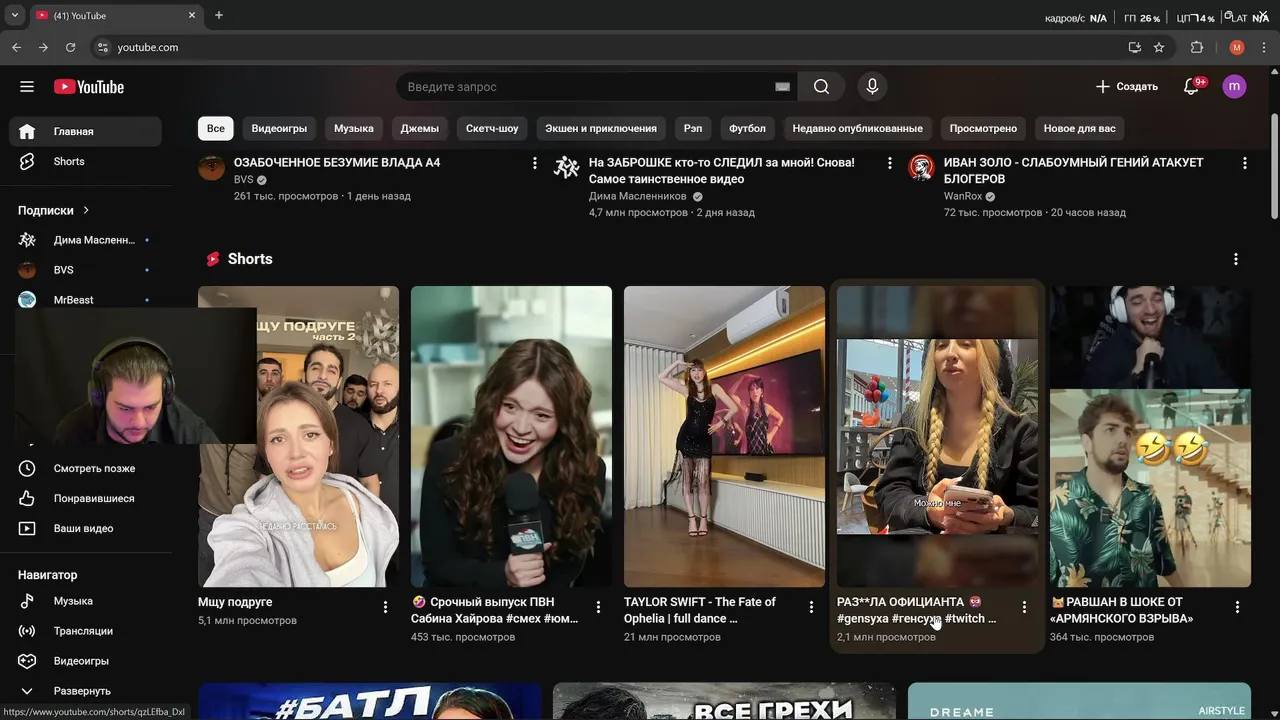Select the "Джемы" filter chip
The height and width of the screenshot is (720, 1280).
coord(420,128)
